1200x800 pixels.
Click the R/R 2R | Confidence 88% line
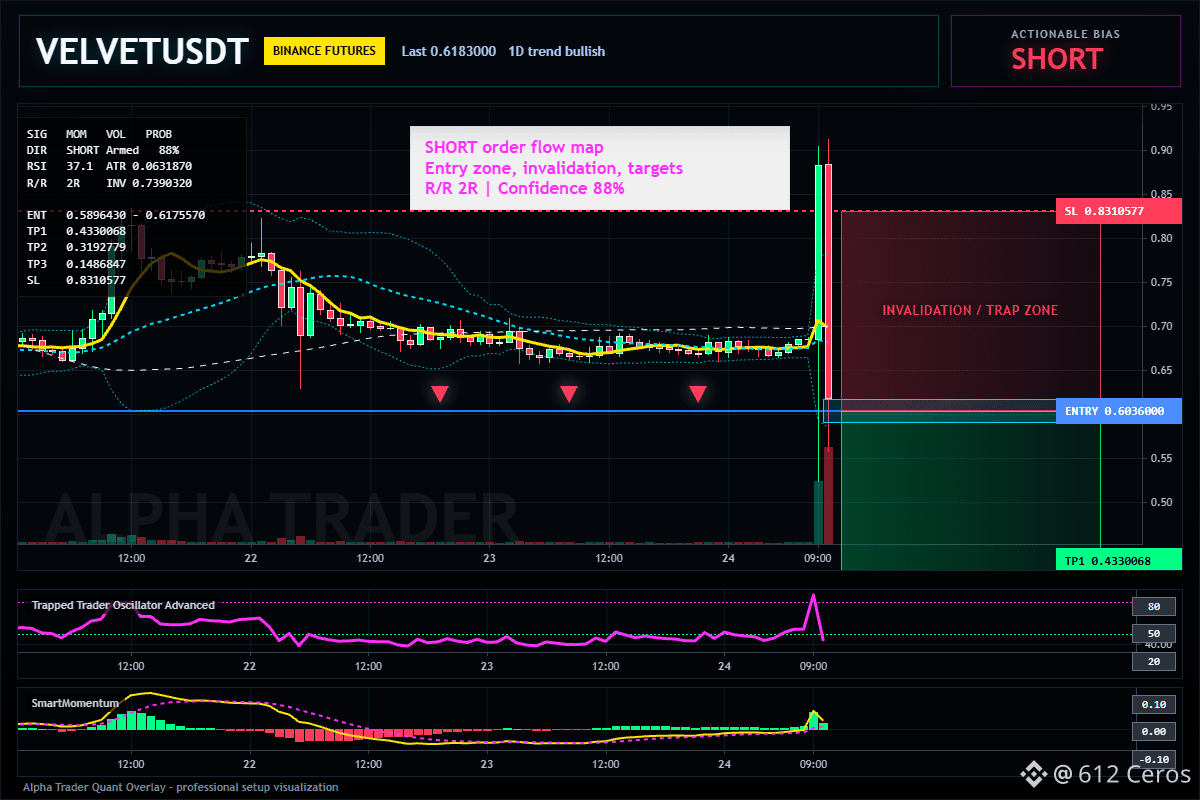tap(525, 187)
